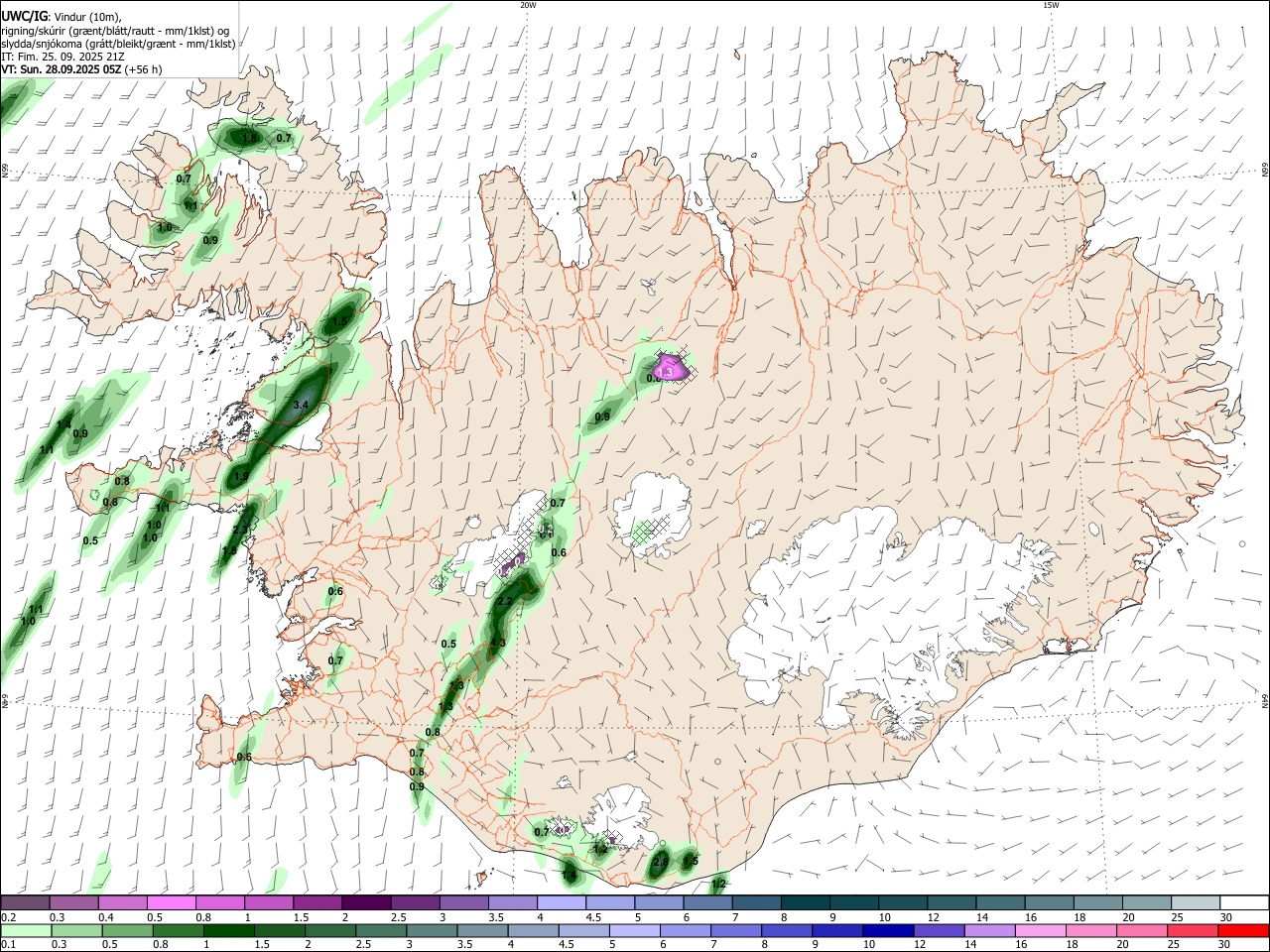Click the 'VT: Sun. 28.09.2025 05Z (+56 h)' line
1270x952 pixels.
coord(81,69)
